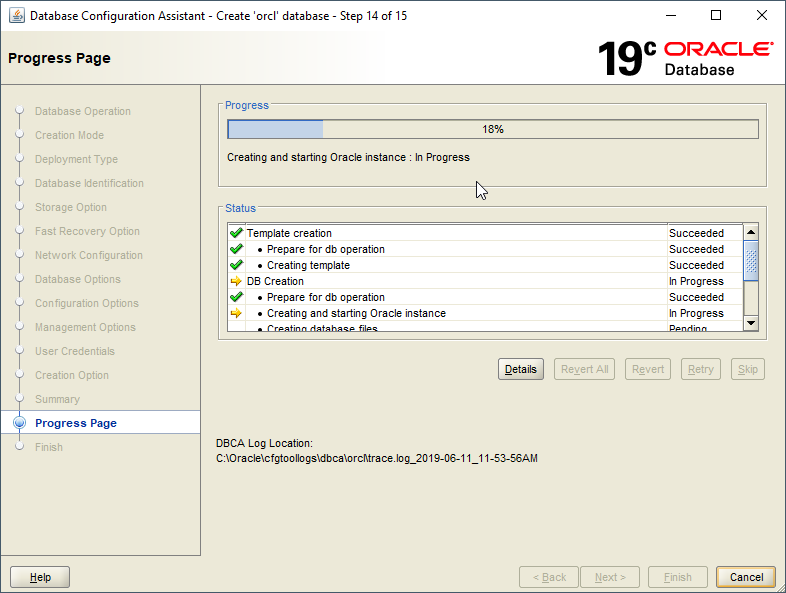Click the Skip button
786x593 pixels.
748,369
